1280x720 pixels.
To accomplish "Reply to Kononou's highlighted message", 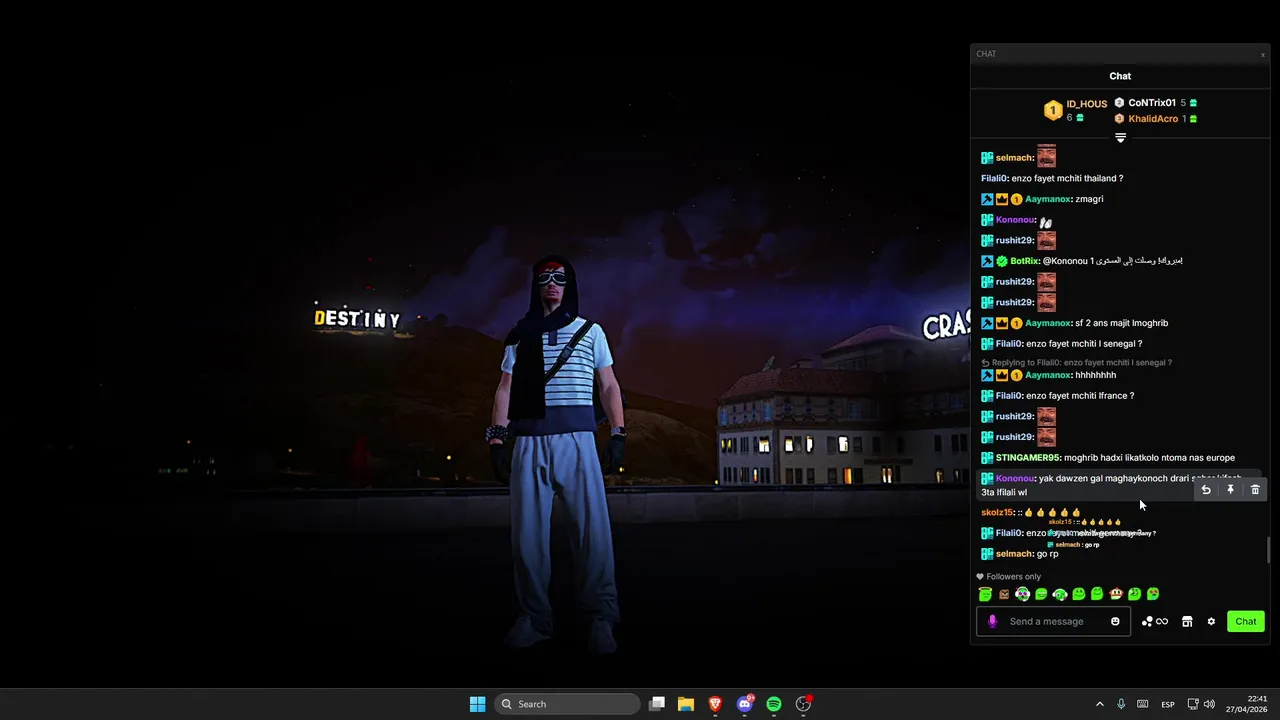I will (x=1206, y=489).
